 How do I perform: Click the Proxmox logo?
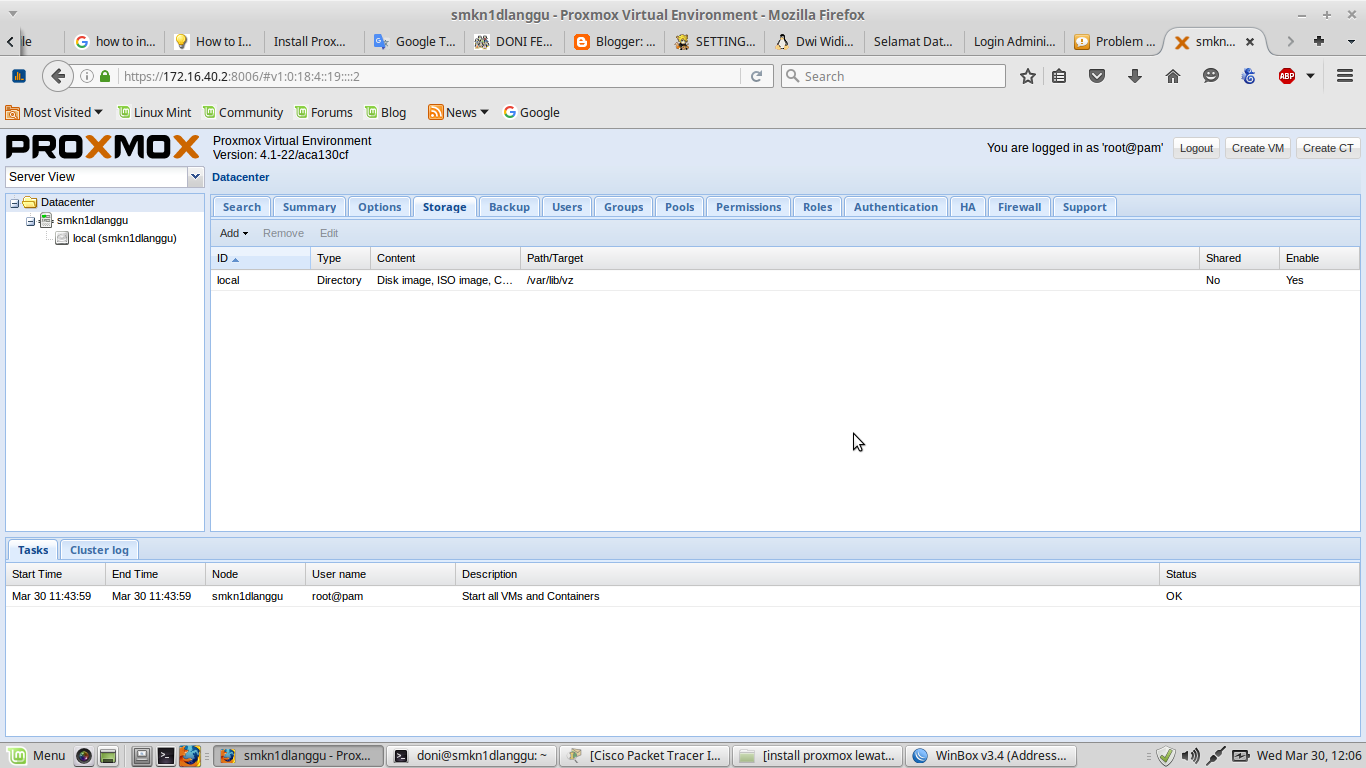coord(103,147)
